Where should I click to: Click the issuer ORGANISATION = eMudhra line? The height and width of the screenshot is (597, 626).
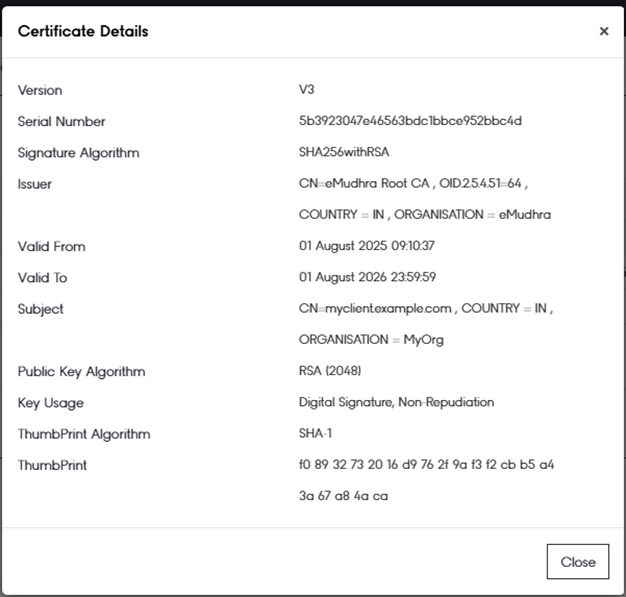coord(424,214)
